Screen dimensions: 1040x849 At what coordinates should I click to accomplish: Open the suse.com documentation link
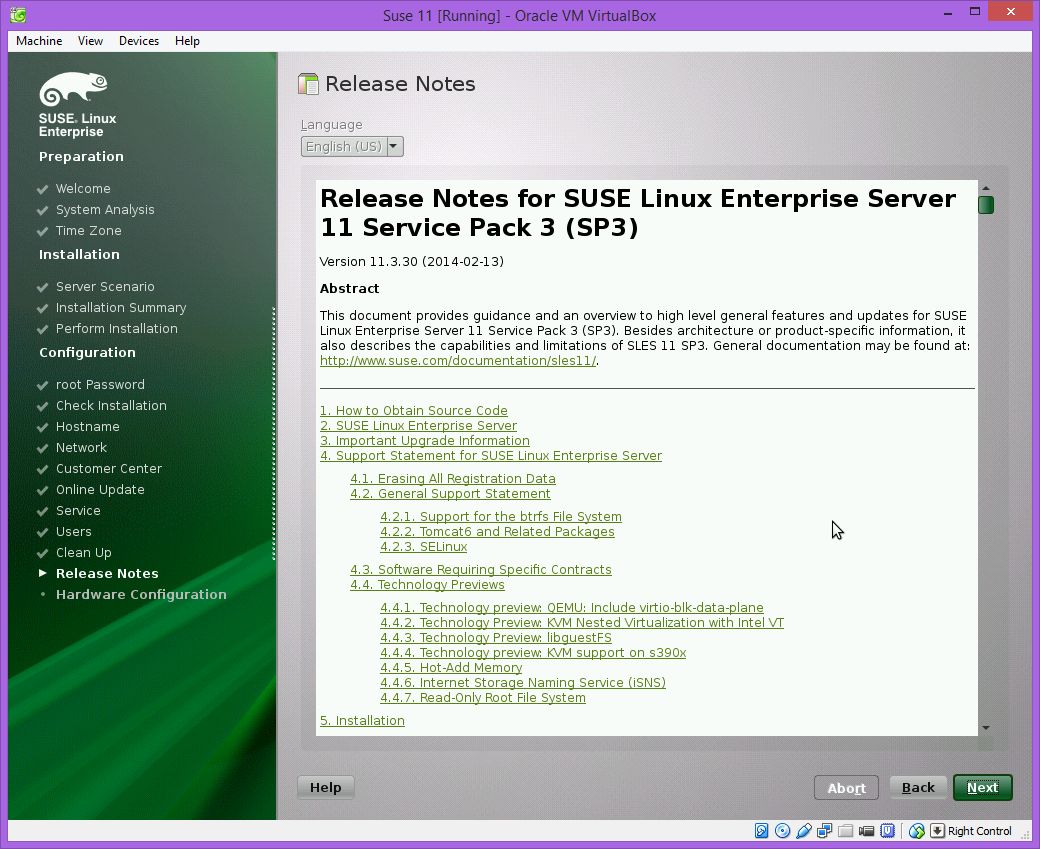point(458,361)
